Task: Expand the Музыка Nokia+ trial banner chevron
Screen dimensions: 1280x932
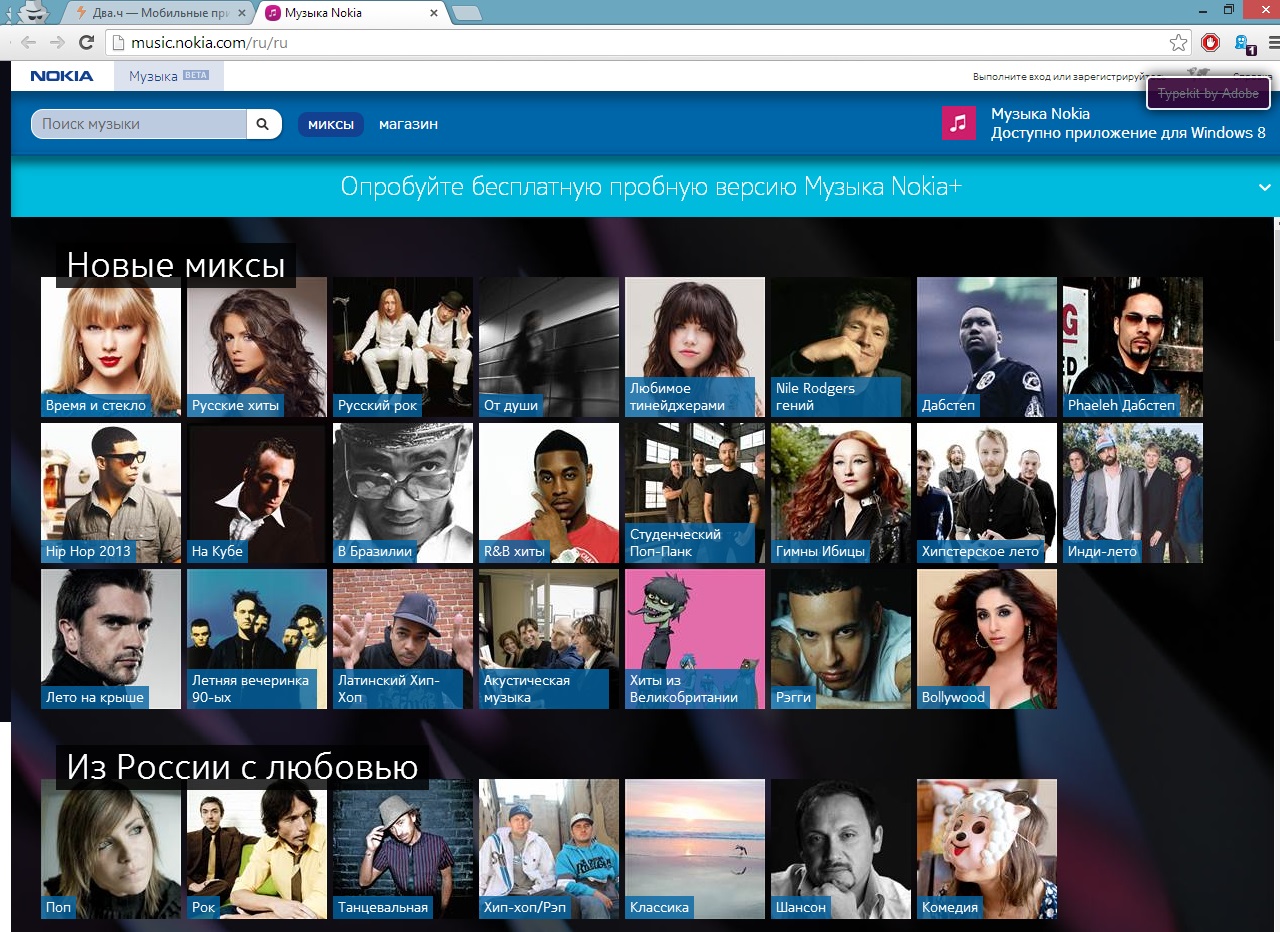Action: [x=1265, y=187]
